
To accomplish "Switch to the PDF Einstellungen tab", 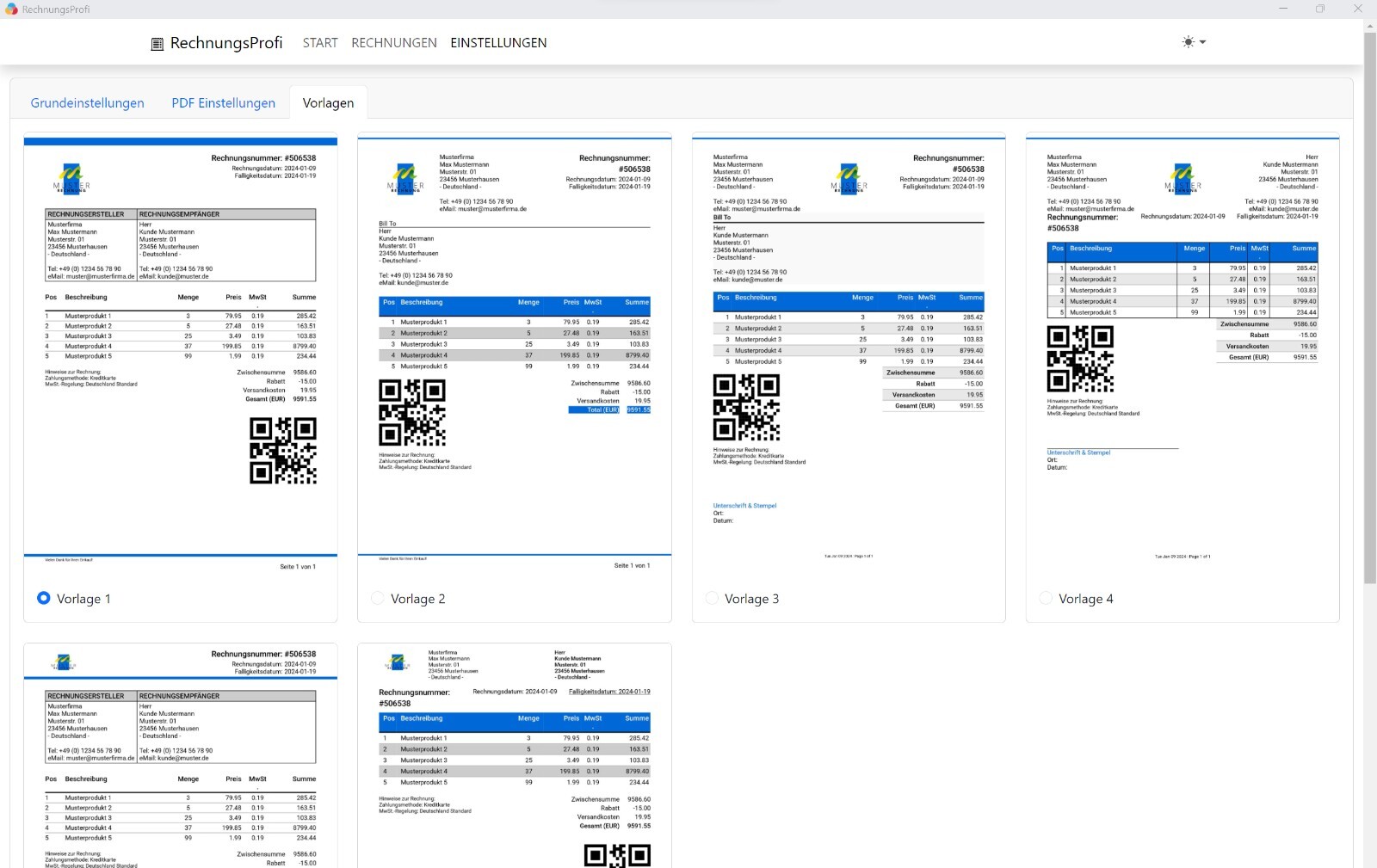I will click(x=224, y=103).
